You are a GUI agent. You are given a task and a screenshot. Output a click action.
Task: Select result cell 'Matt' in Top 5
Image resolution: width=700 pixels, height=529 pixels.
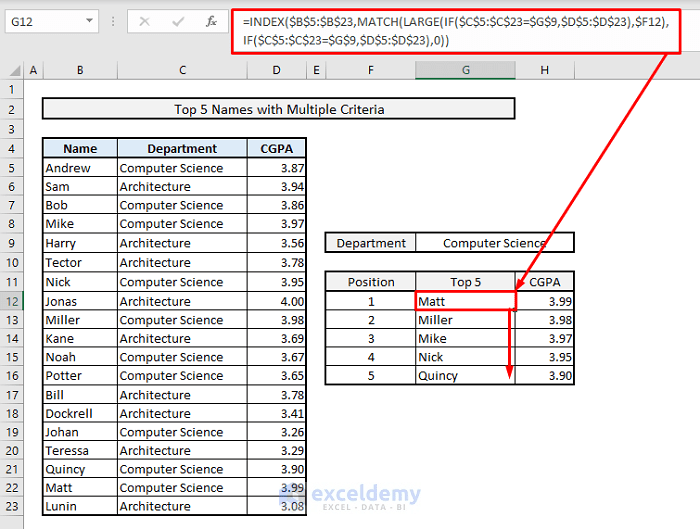pyautogui.click(x=466, y=301)
